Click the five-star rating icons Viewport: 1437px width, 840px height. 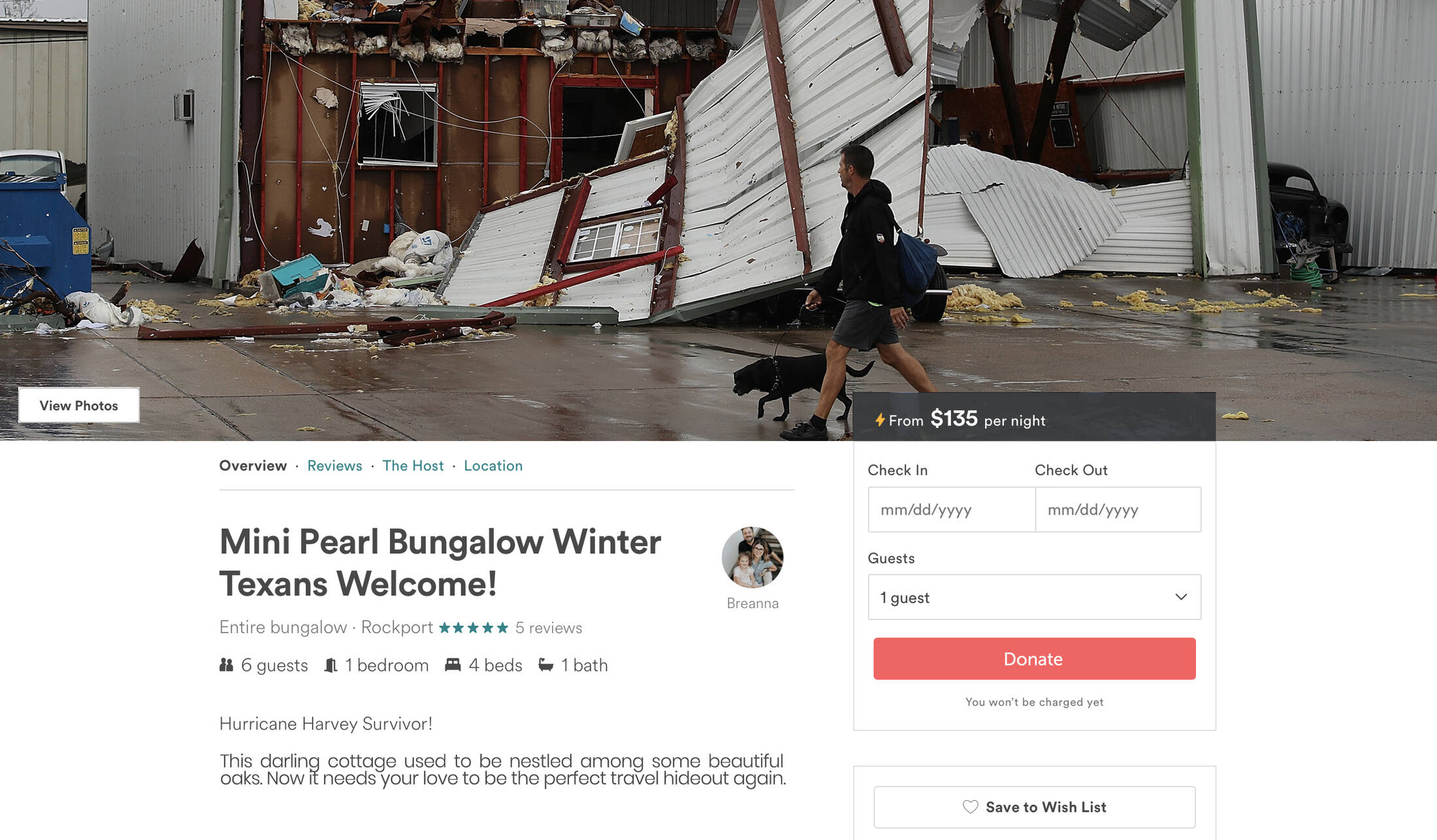474,628
